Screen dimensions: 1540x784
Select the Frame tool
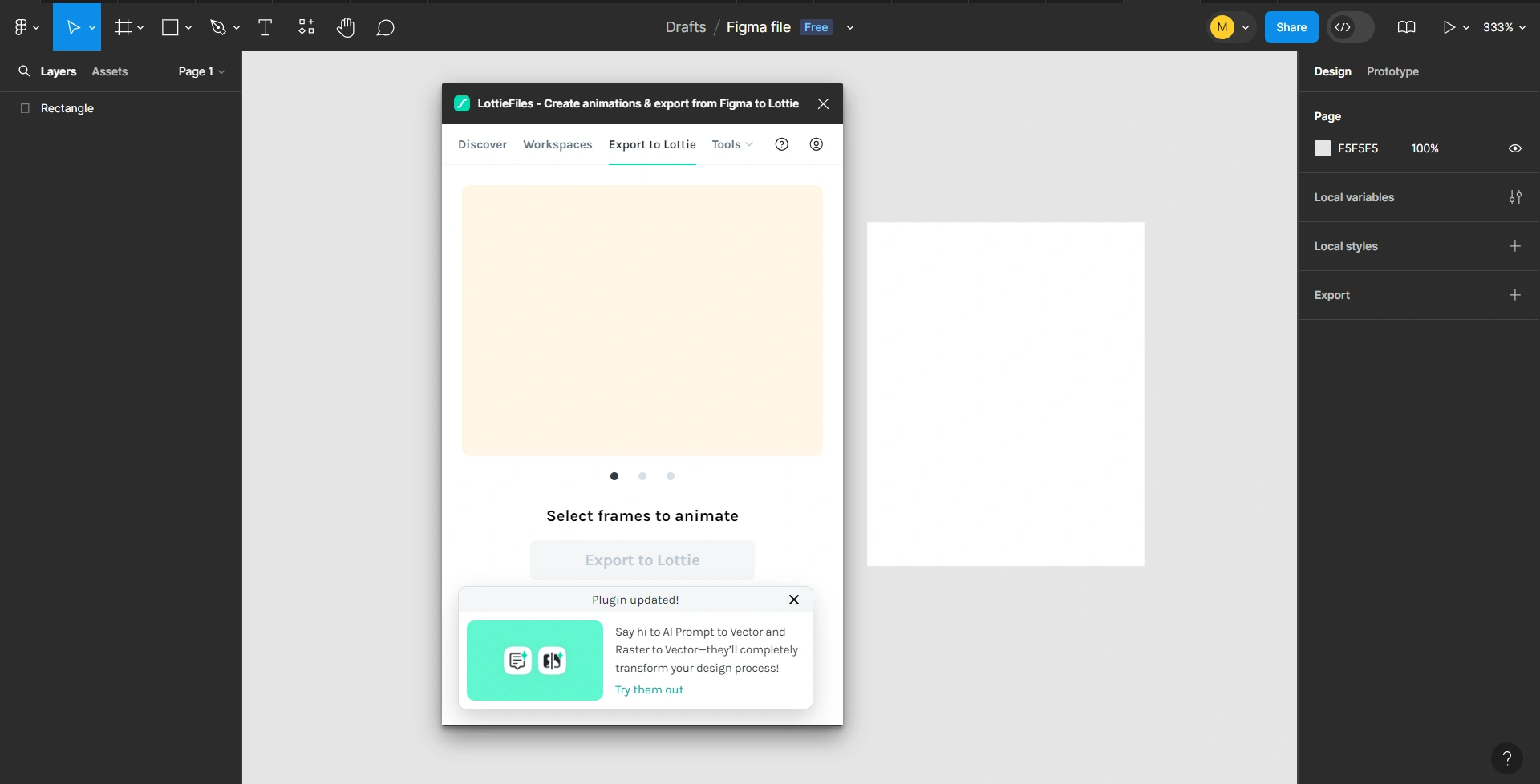tap(123, 27)
